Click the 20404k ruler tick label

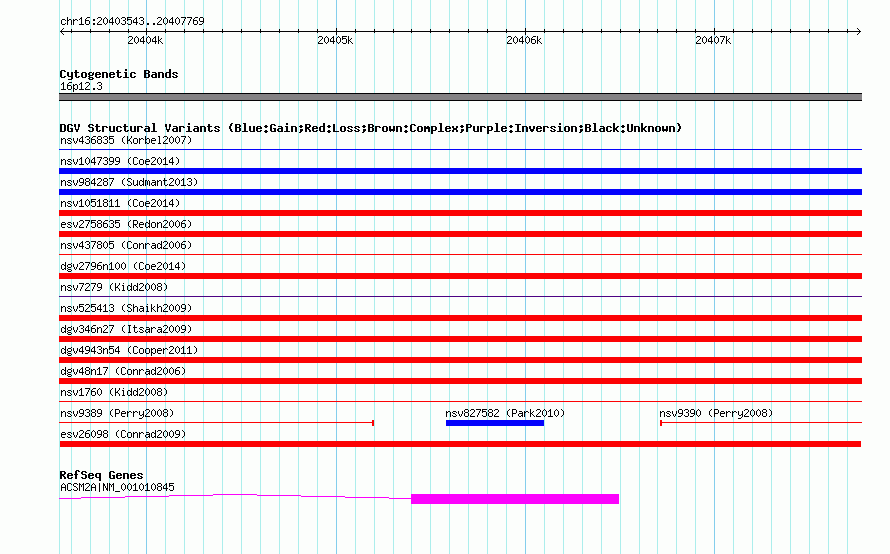coord(145,40)
